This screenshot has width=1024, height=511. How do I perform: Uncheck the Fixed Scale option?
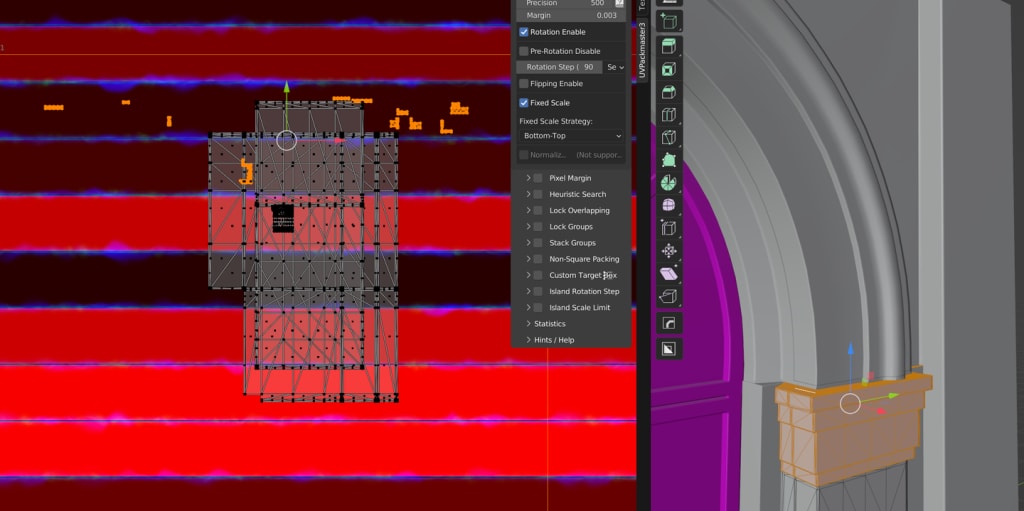pyautogui.click(x=524, y=103)
